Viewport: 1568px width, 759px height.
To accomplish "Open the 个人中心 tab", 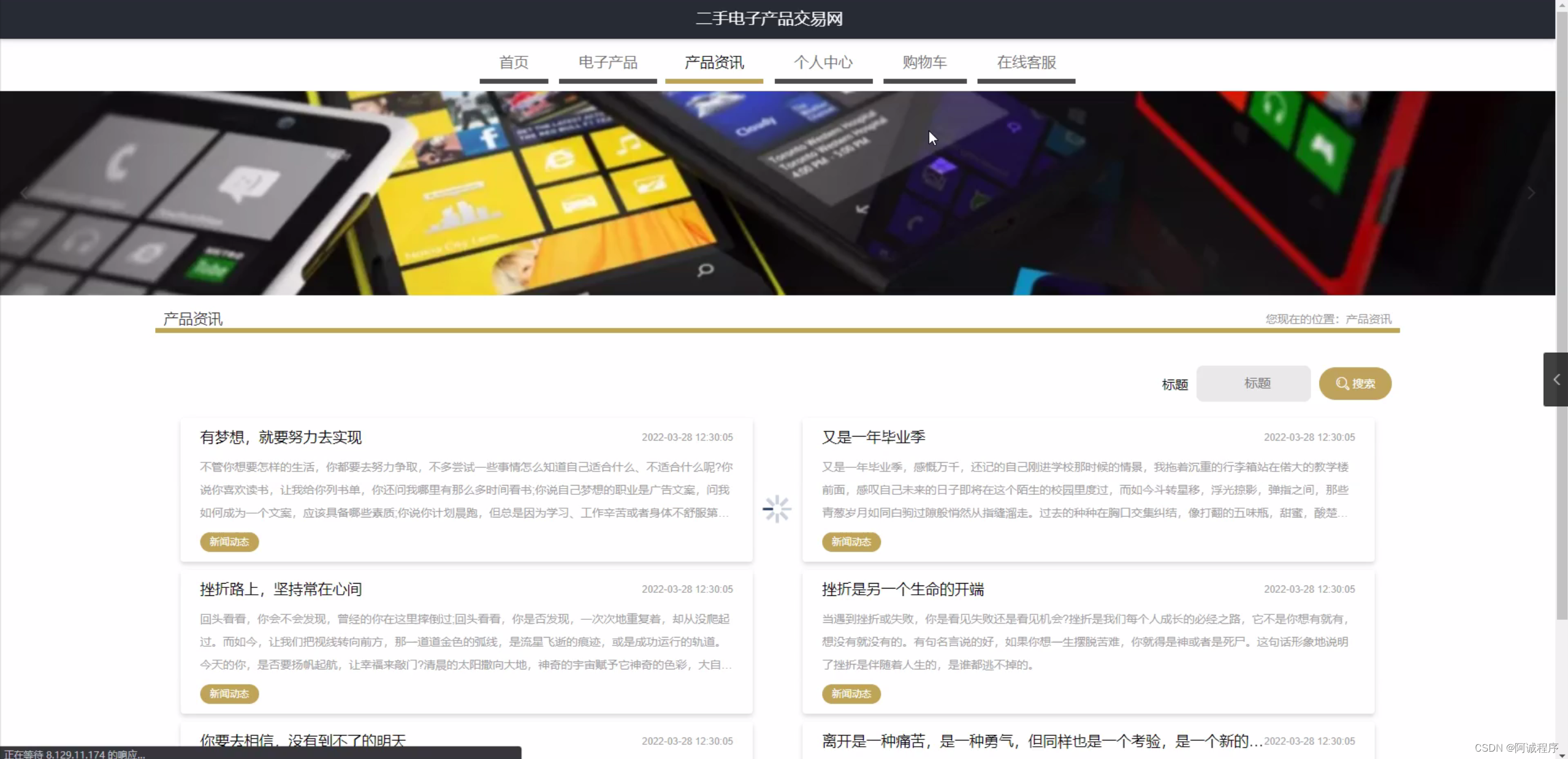I will click(x=823, y=62).
